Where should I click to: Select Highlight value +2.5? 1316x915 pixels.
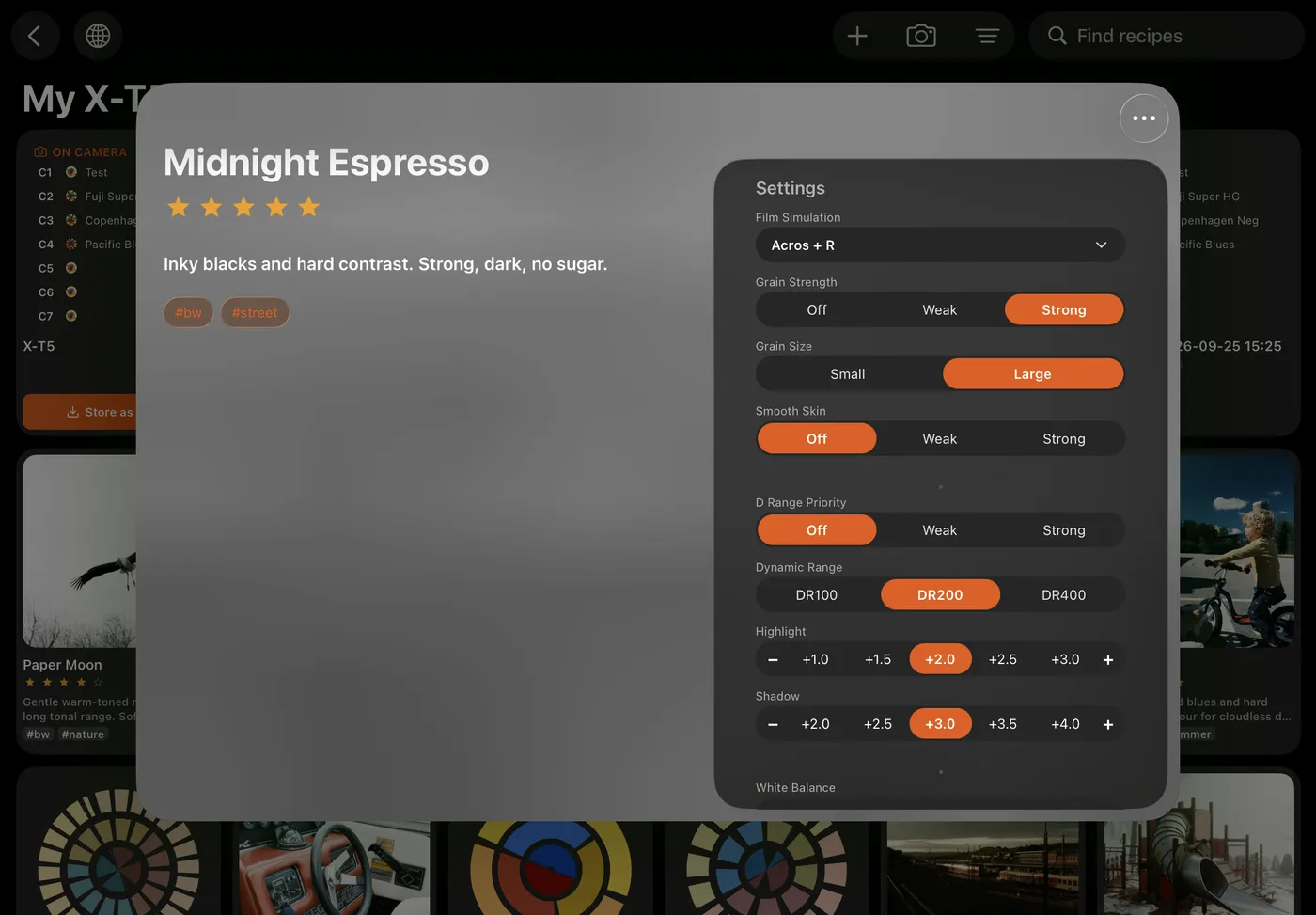(1003, 660)
